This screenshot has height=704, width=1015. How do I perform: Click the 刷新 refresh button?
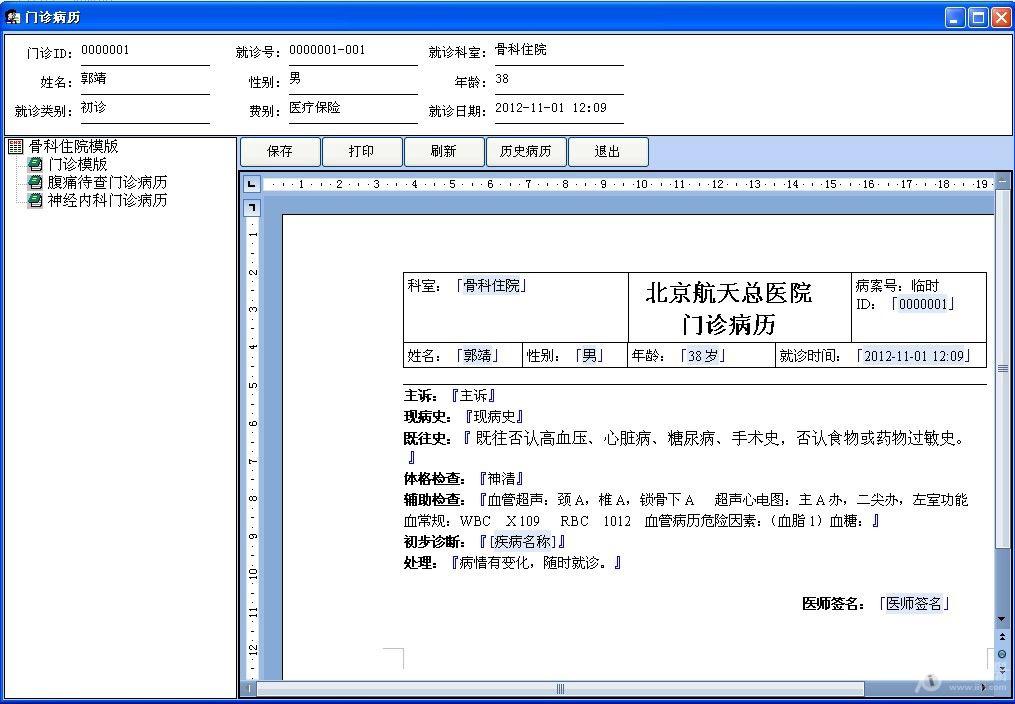click(443, 151)
